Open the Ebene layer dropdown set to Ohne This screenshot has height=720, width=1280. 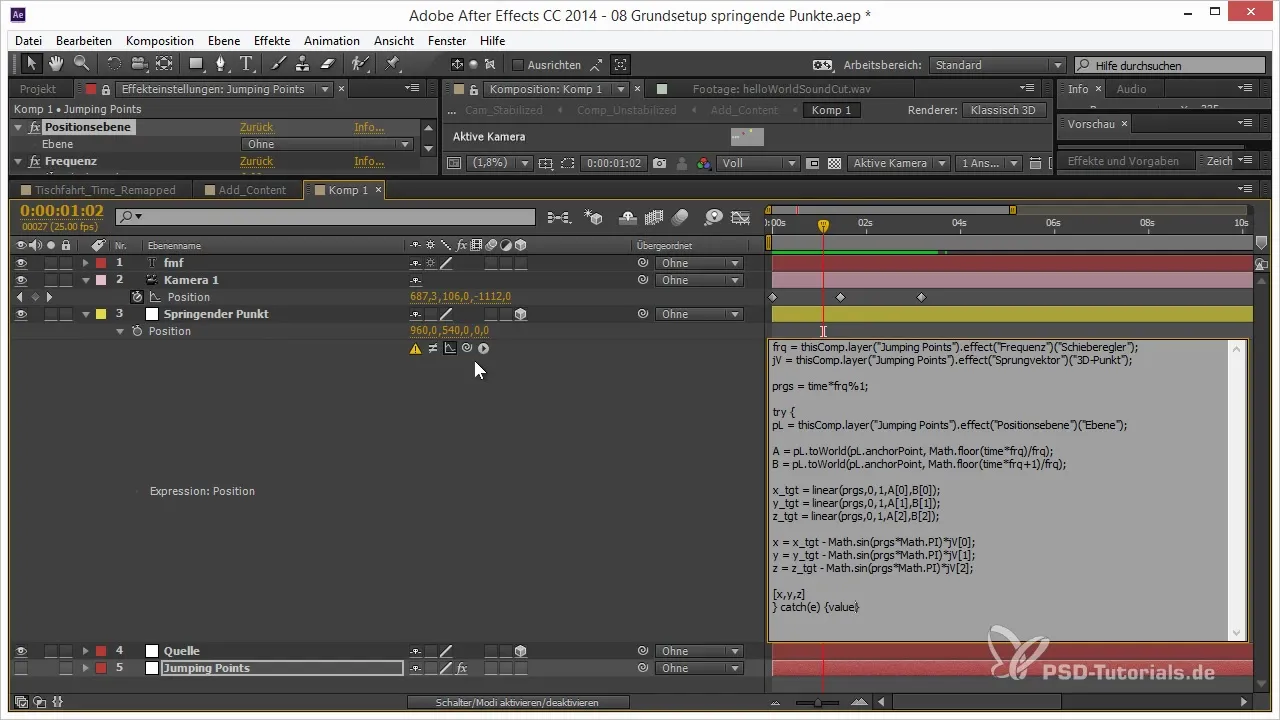pyautogui.click(x=327, y=144)
